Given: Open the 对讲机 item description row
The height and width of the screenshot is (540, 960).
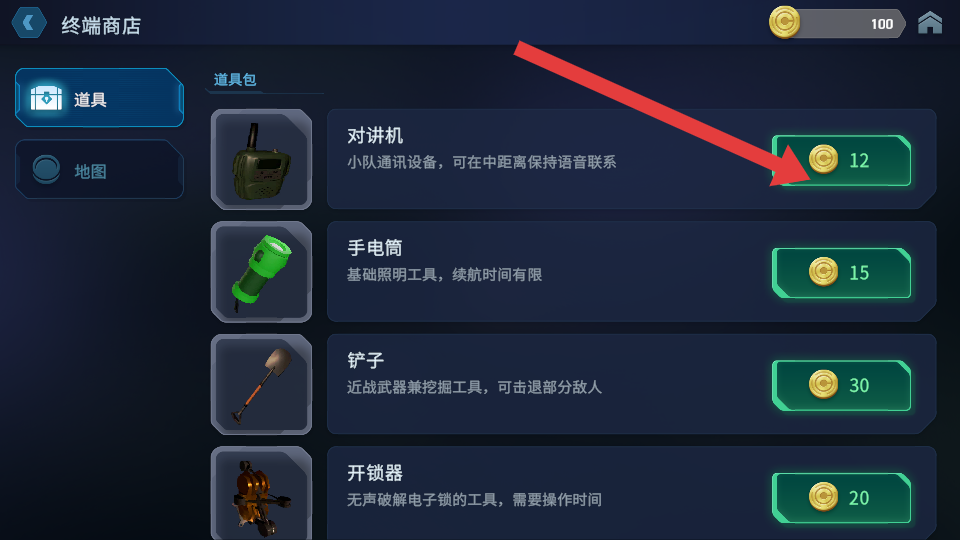Looking at the screenshot, I should click(631, 159).
